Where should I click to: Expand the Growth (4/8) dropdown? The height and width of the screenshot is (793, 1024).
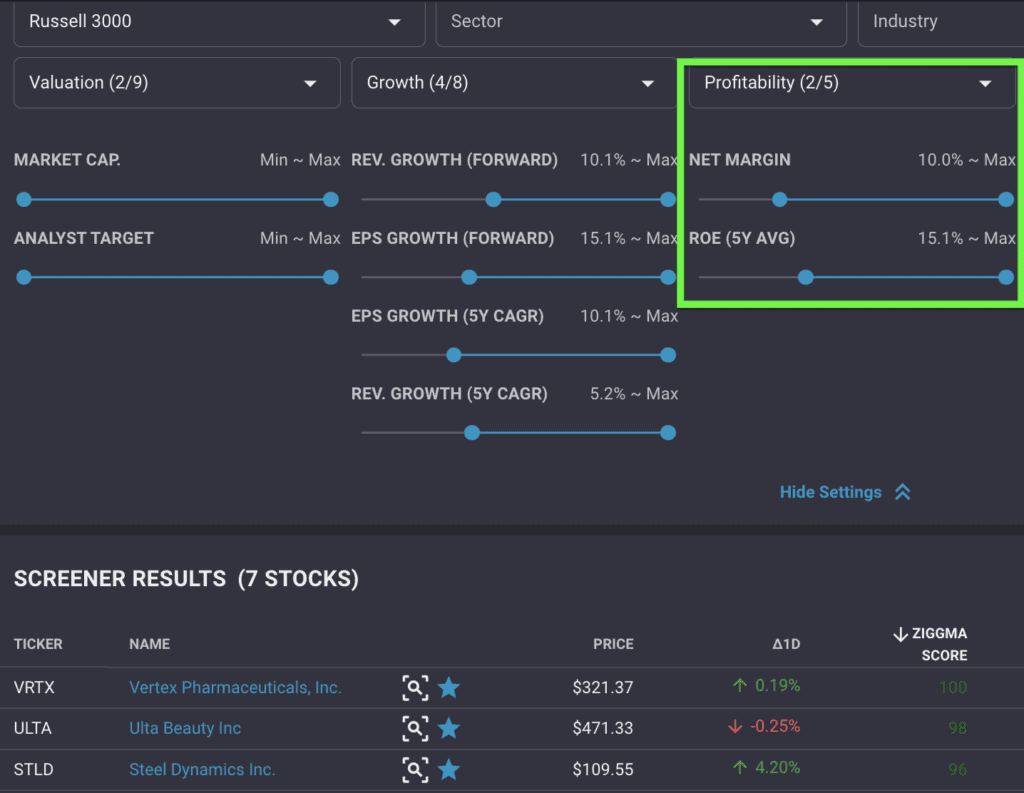tap(515, 83)
